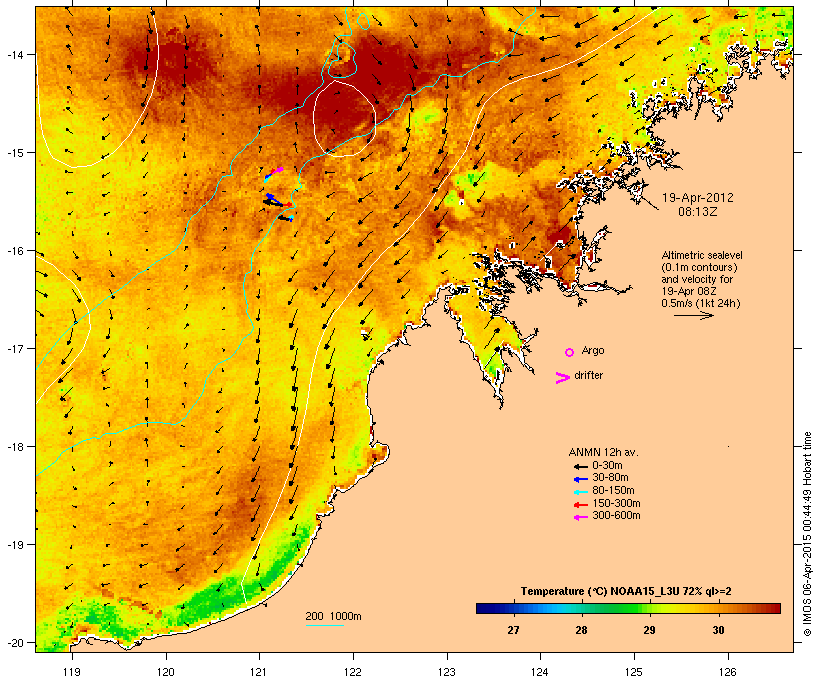Image resolution: width=820 pixels, height=680 pixels.
Task: Click the longitude axis label 125
Action: (634, 672)
